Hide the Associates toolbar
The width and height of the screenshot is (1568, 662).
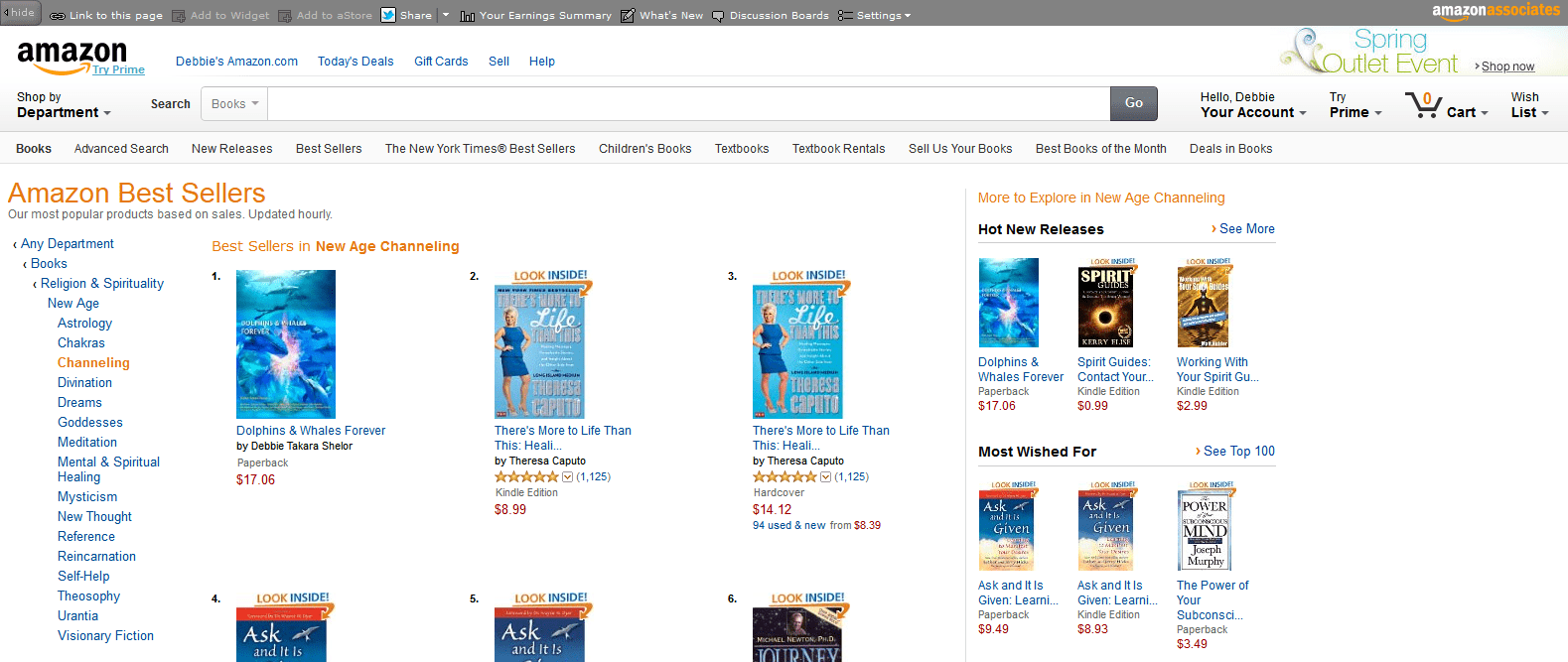click(20, 12)
